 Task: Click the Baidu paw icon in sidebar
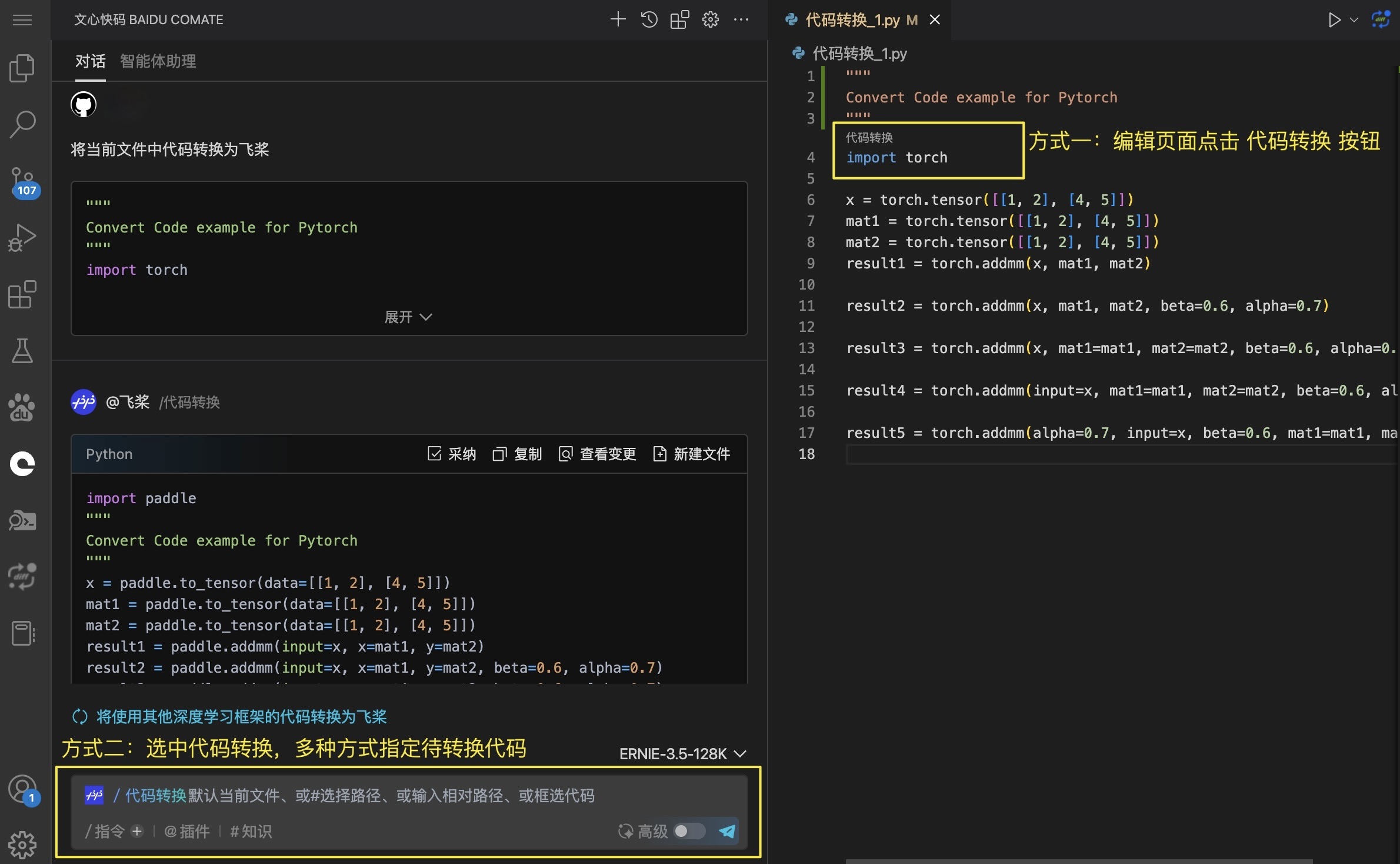(x=22, y=407)
